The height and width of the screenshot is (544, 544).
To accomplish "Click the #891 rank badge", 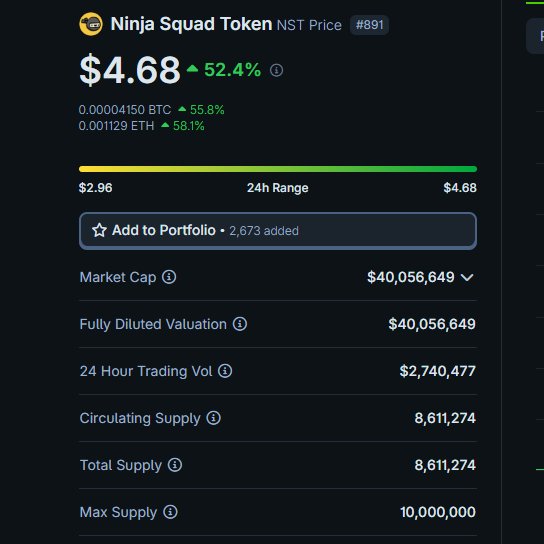I will tap(369, 25).
